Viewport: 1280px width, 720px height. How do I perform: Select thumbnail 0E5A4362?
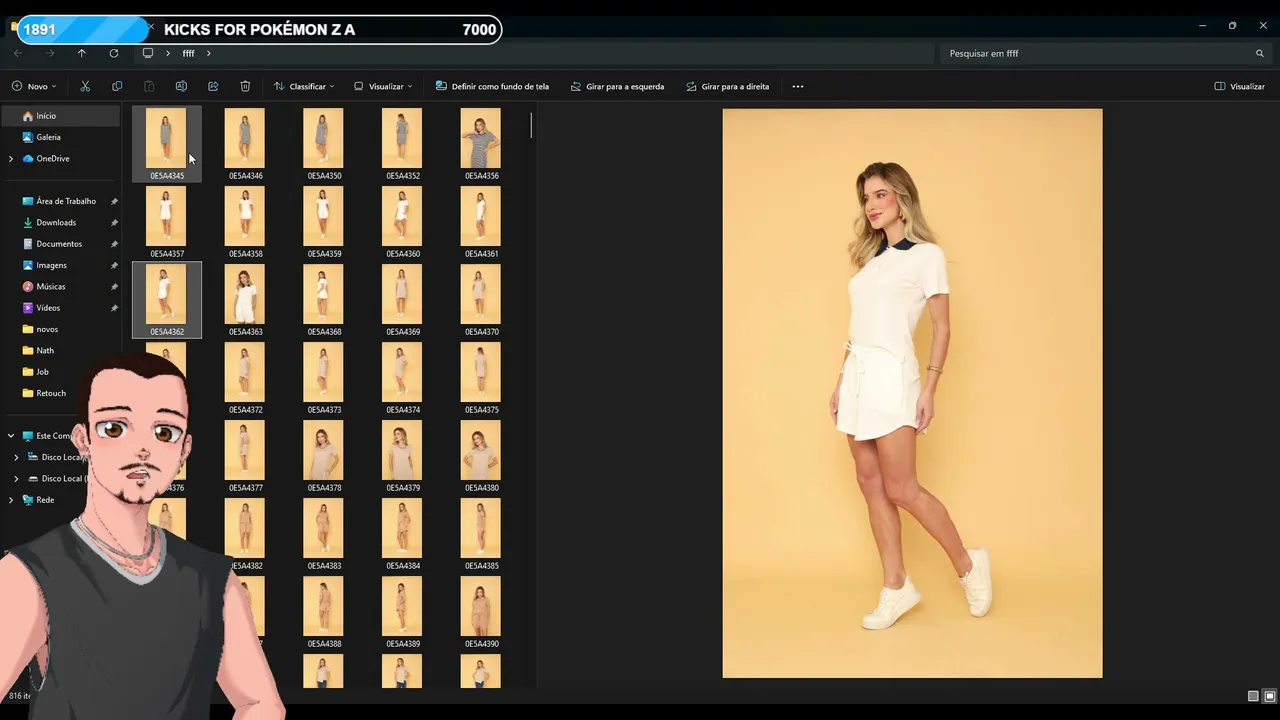[167, 300]
